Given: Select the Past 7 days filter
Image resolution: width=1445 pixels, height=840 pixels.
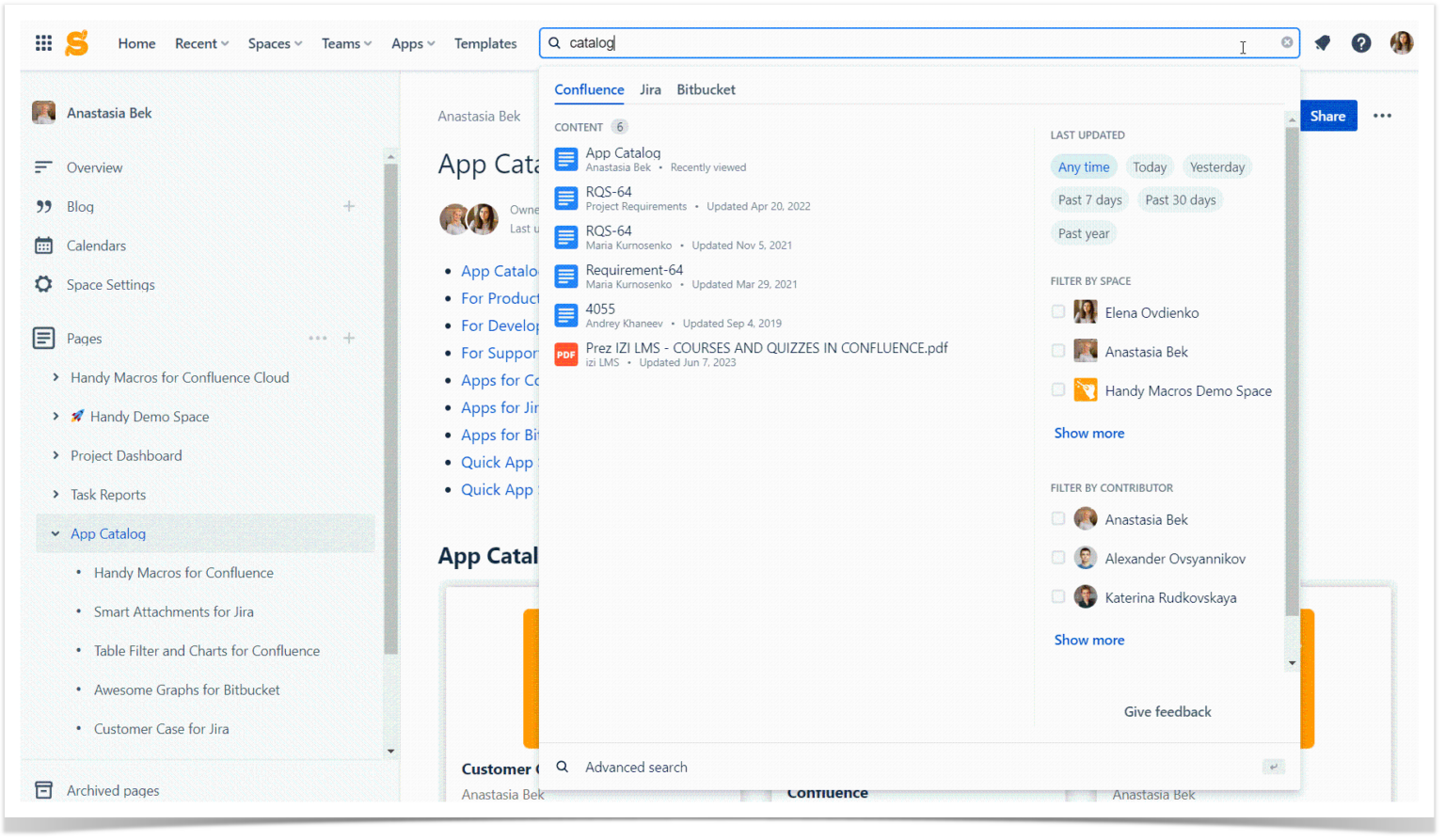Looking at the screenshot, I should click(1089, 199).
